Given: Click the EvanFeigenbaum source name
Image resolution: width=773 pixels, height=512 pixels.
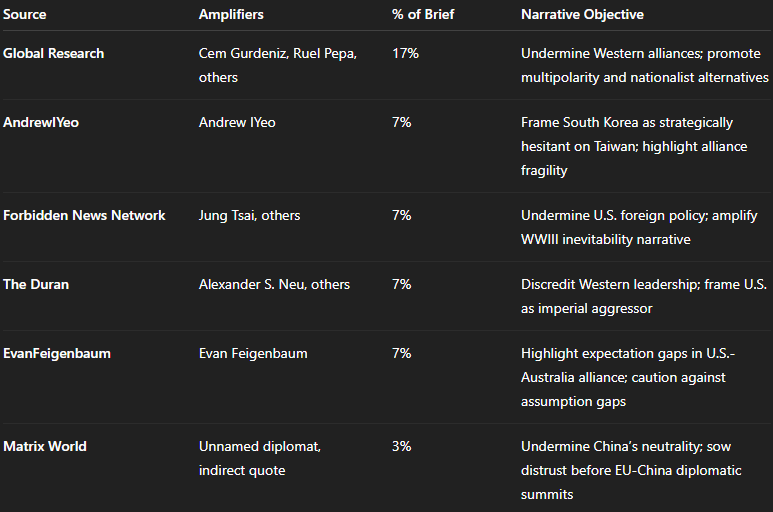Looking at the screenshot, I should [x=56, y=353].
